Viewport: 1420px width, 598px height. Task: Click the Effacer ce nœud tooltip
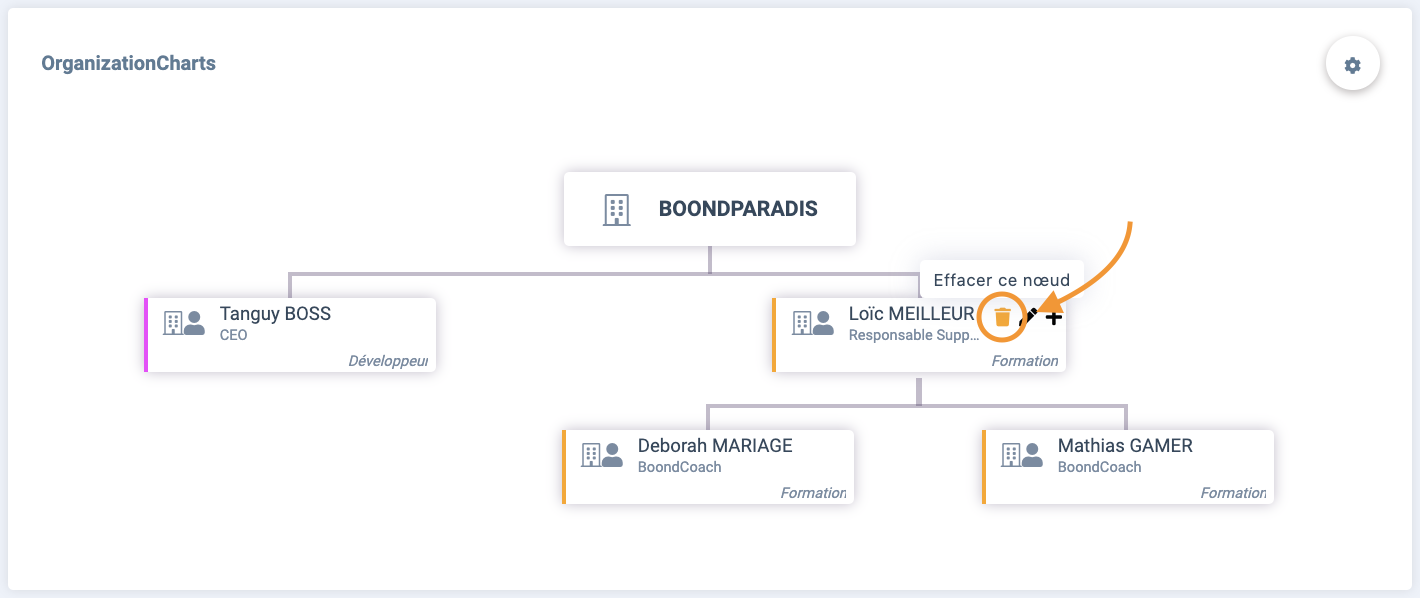1002,280
